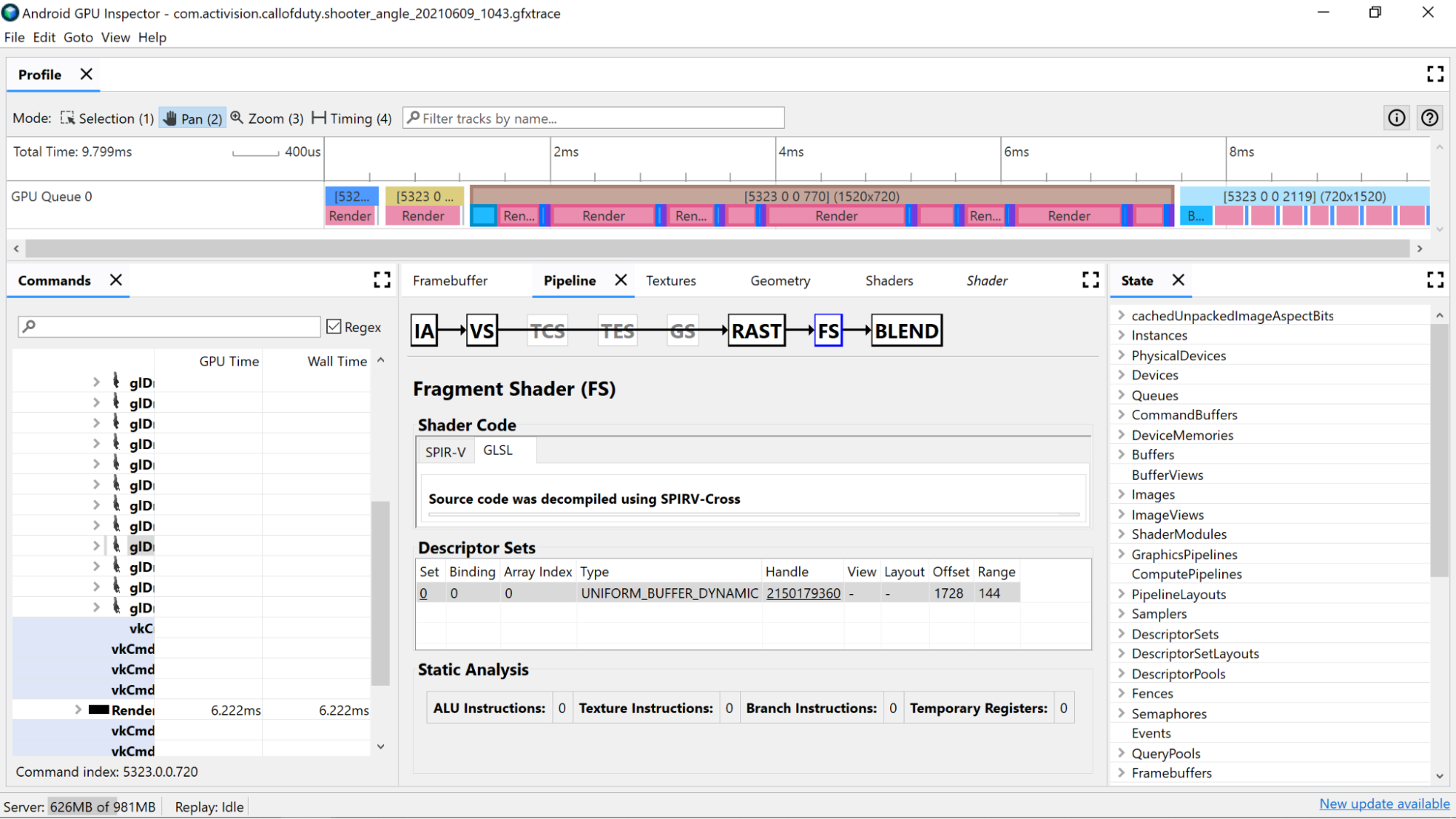Select the Pipeline tab in center panel
The image size is (1456, 819).
click(x=569, y=280)
